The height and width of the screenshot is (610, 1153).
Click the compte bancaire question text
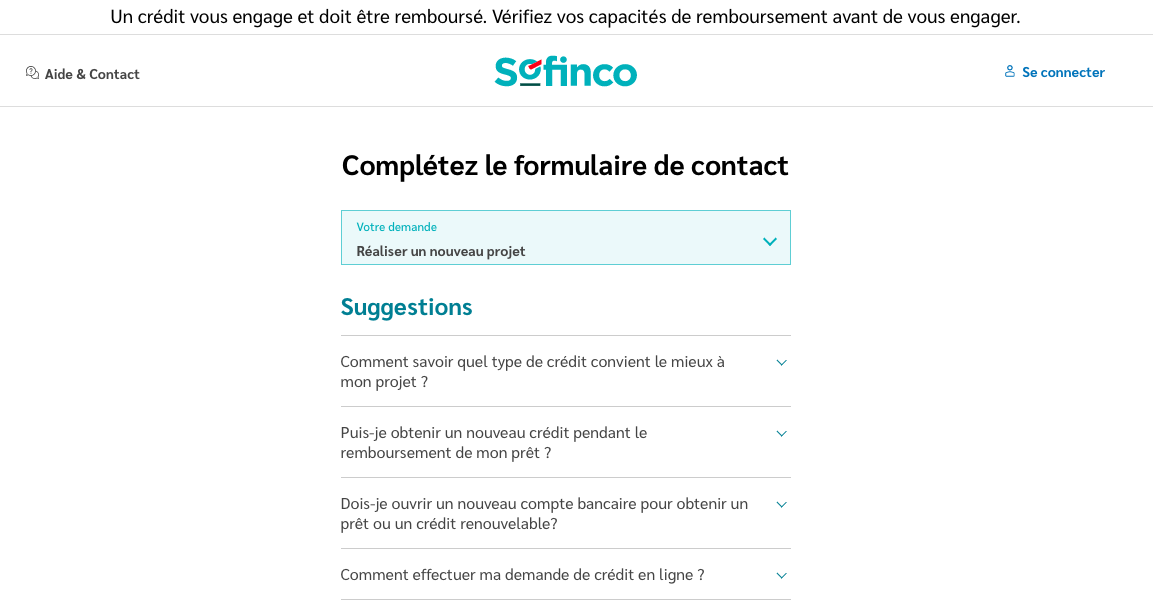tap(544, 513)
